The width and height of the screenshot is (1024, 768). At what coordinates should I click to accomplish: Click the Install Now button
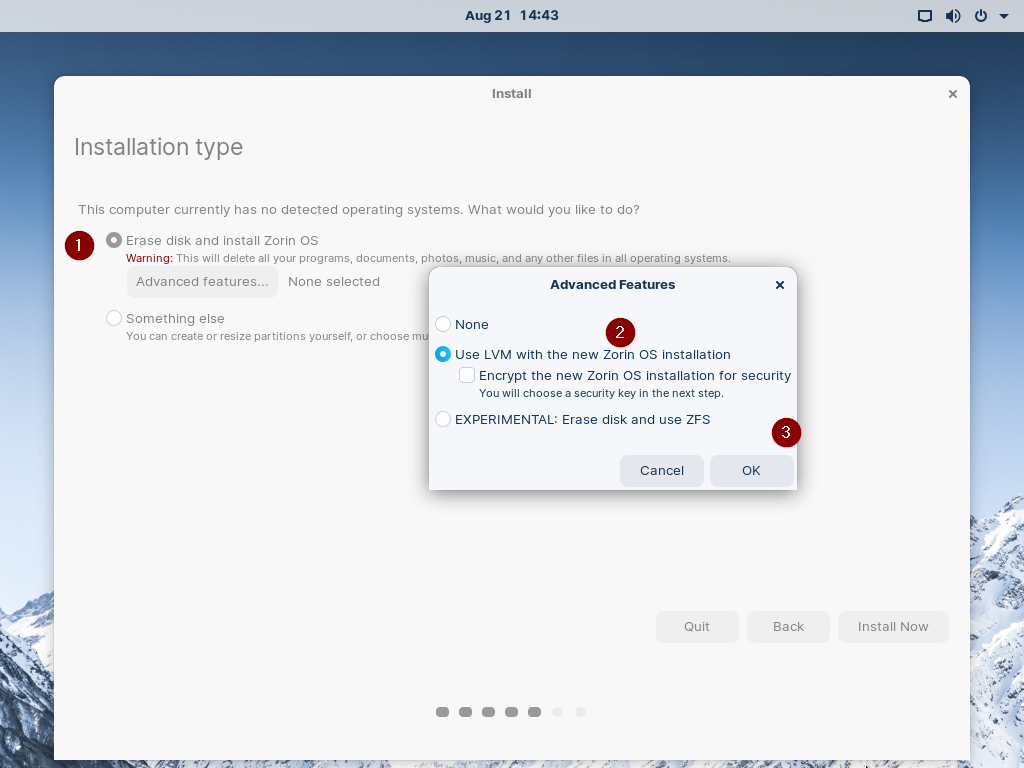point(893,626)
